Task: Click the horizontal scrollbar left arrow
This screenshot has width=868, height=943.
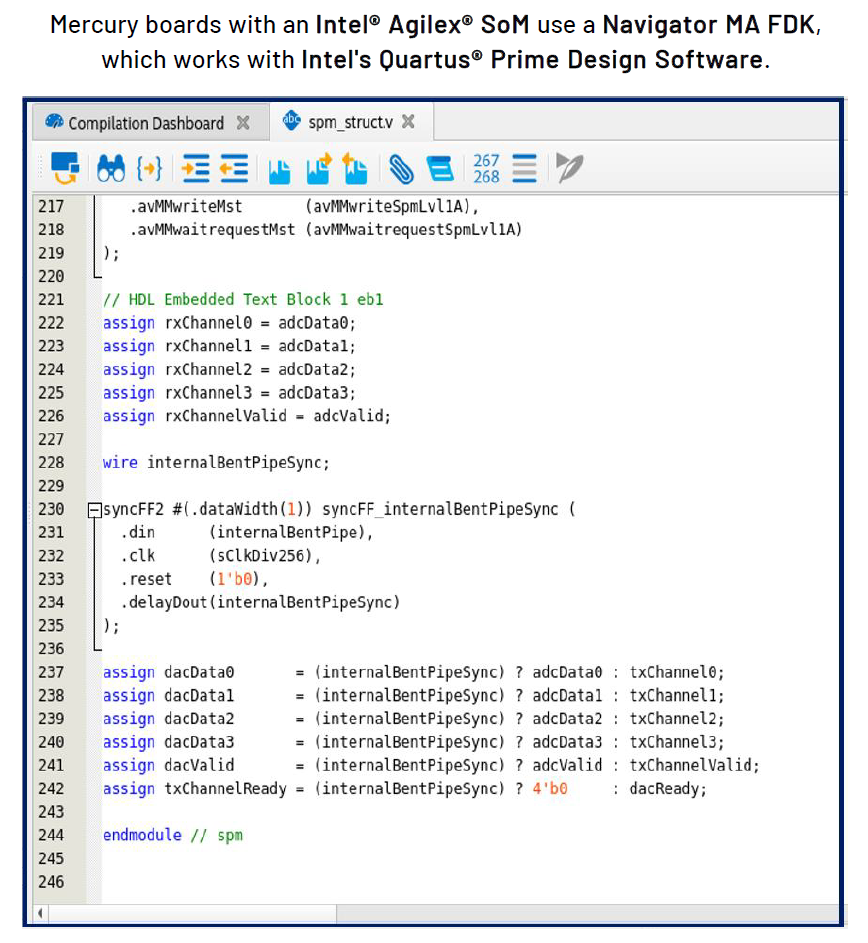Action: coord(41,914)
